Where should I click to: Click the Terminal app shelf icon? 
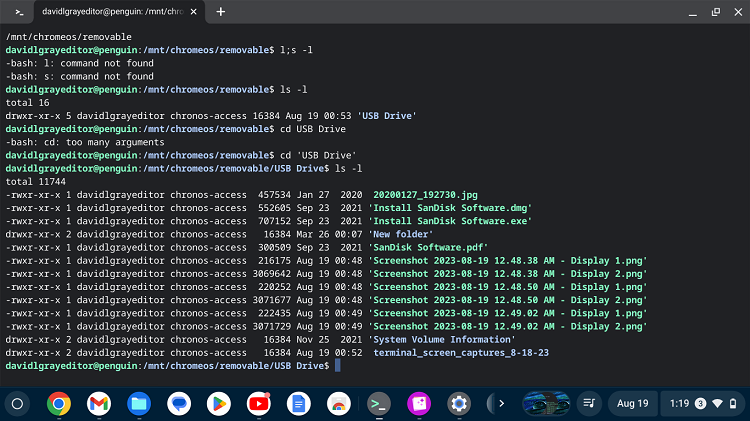pos(378,403)
